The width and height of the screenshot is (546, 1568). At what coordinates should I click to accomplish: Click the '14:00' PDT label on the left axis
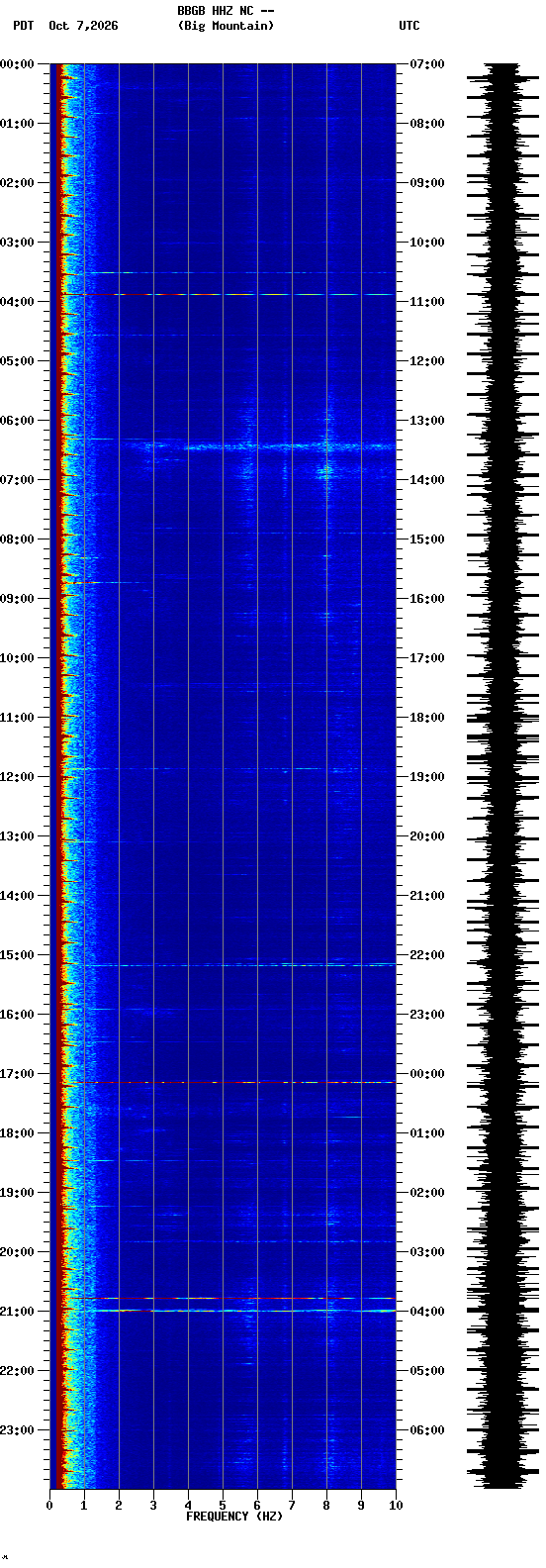(x=17, y=896)
